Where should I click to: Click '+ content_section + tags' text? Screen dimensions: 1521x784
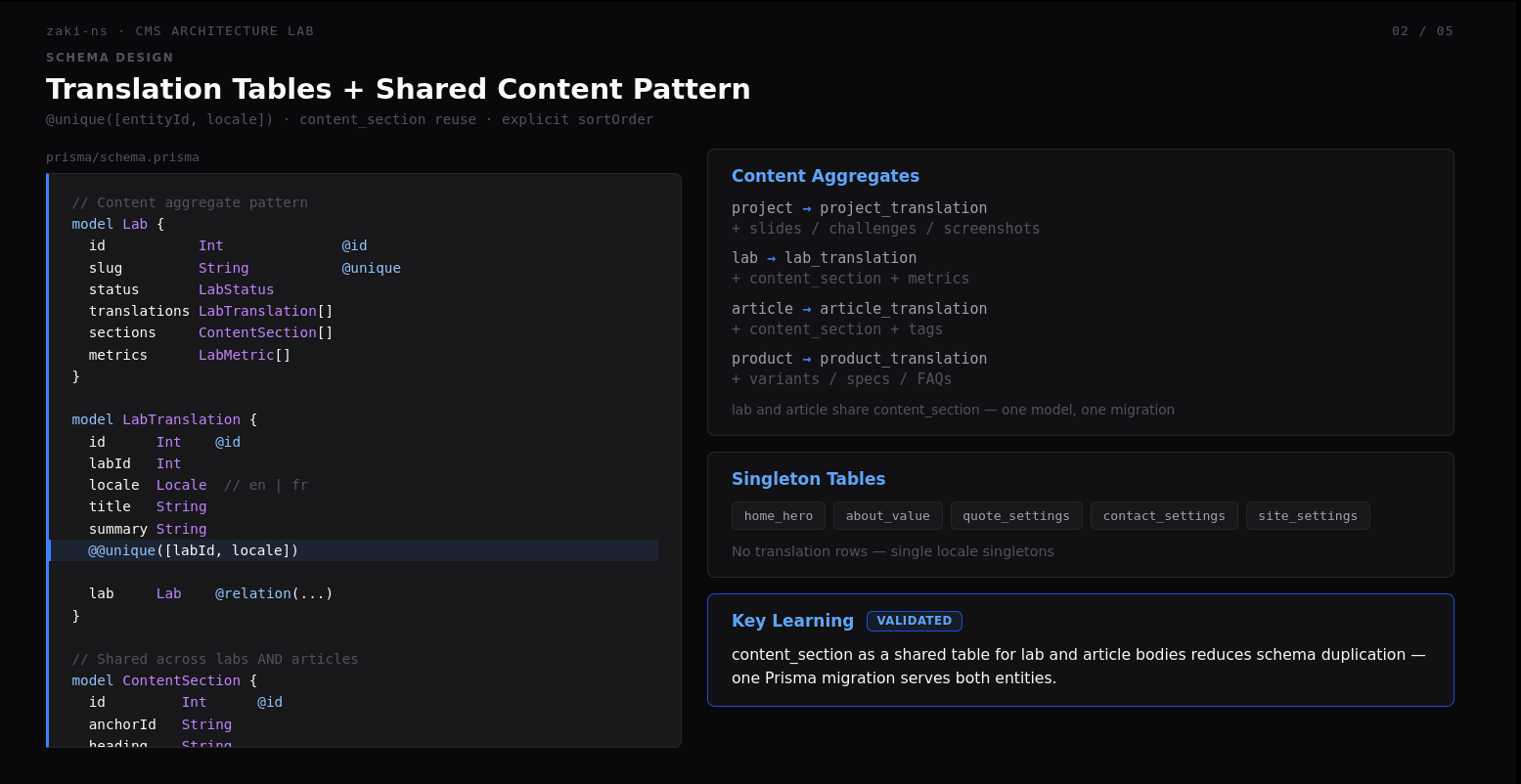(837, 329)
